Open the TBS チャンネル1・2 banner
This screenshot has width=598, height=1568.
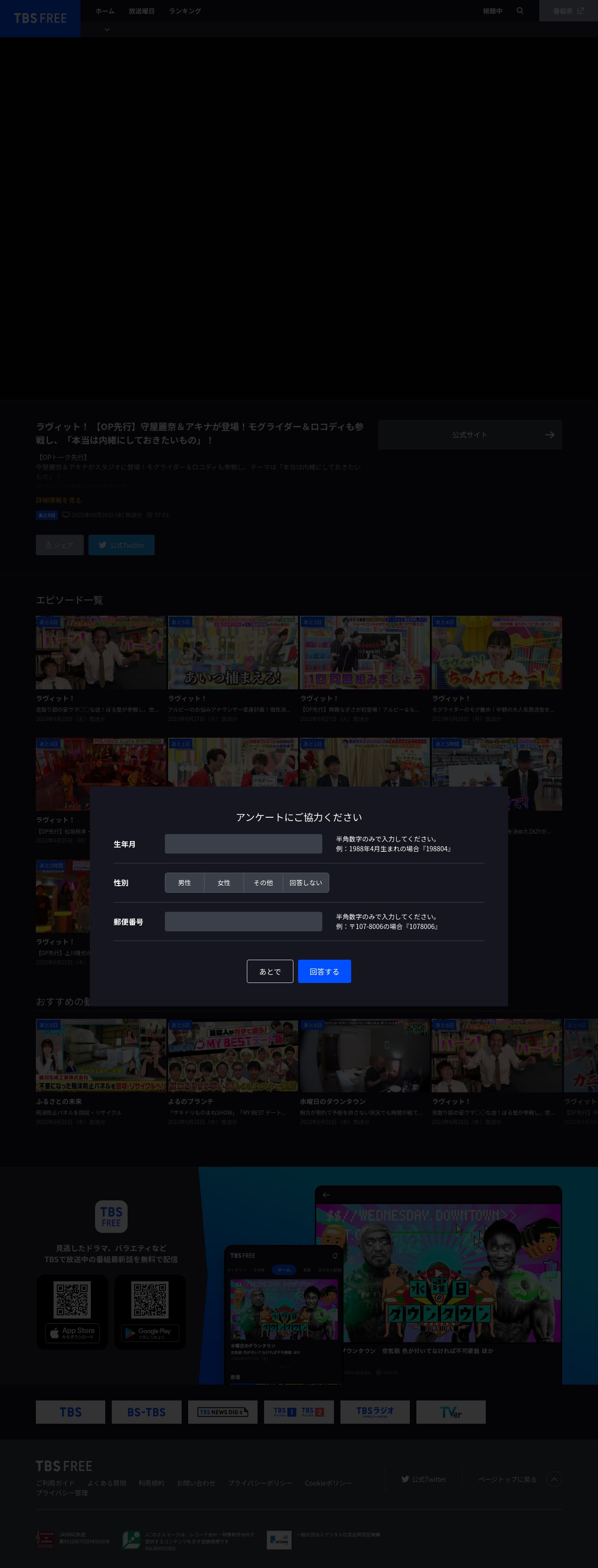coord(299,1412)
